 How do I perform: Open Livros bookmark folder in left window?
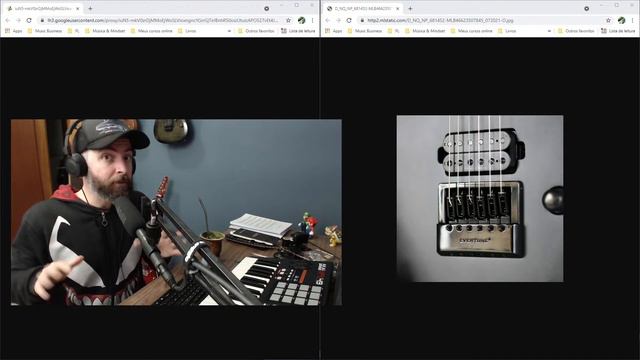click(x=187, y=31)
